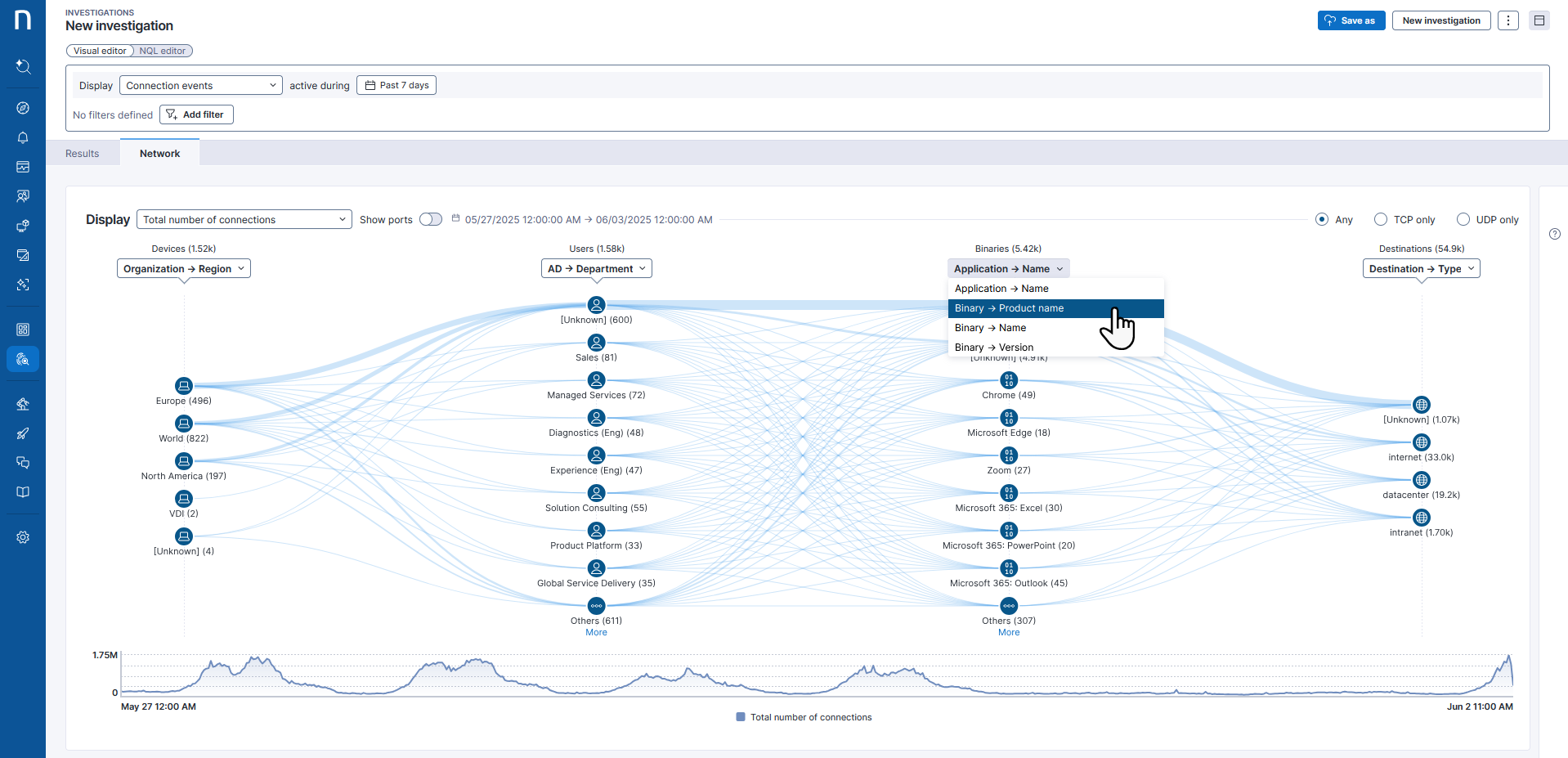Click the Chrome binary node icon
1568x758 pixels.
coord(1009,380)
